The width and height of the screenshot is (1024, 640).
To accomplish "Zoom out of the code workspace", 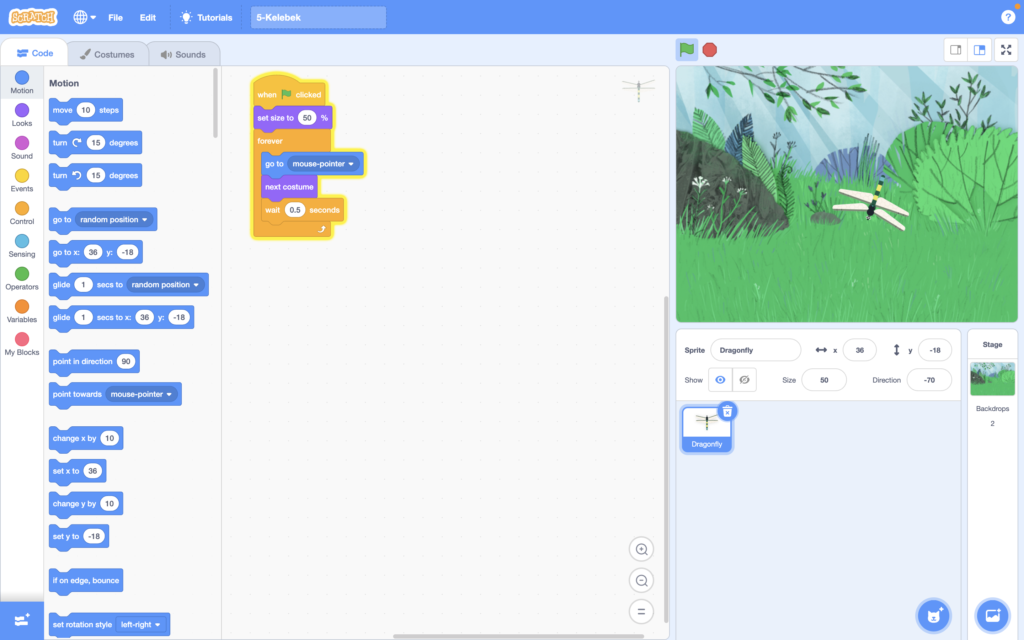I will pos(641,580).
